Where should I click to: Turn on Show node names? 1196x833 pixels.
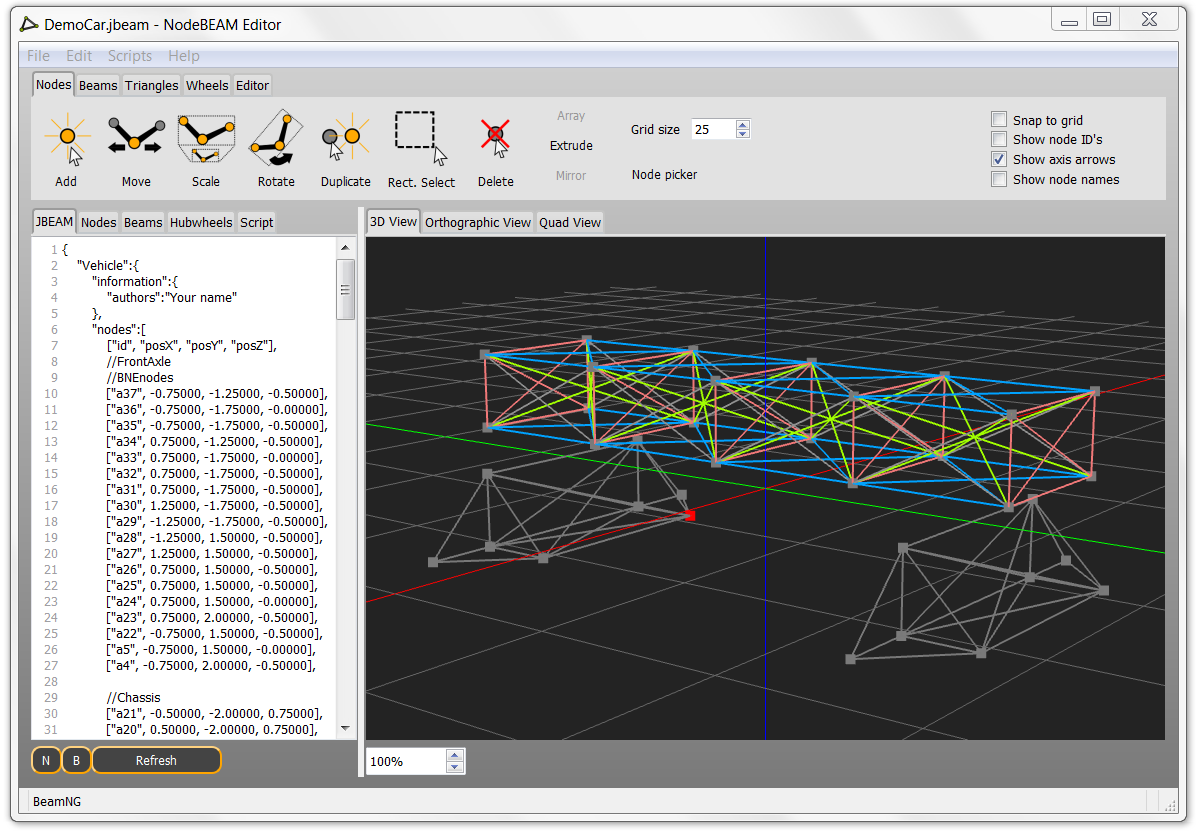pyautogui.click(x=999, y=180)
